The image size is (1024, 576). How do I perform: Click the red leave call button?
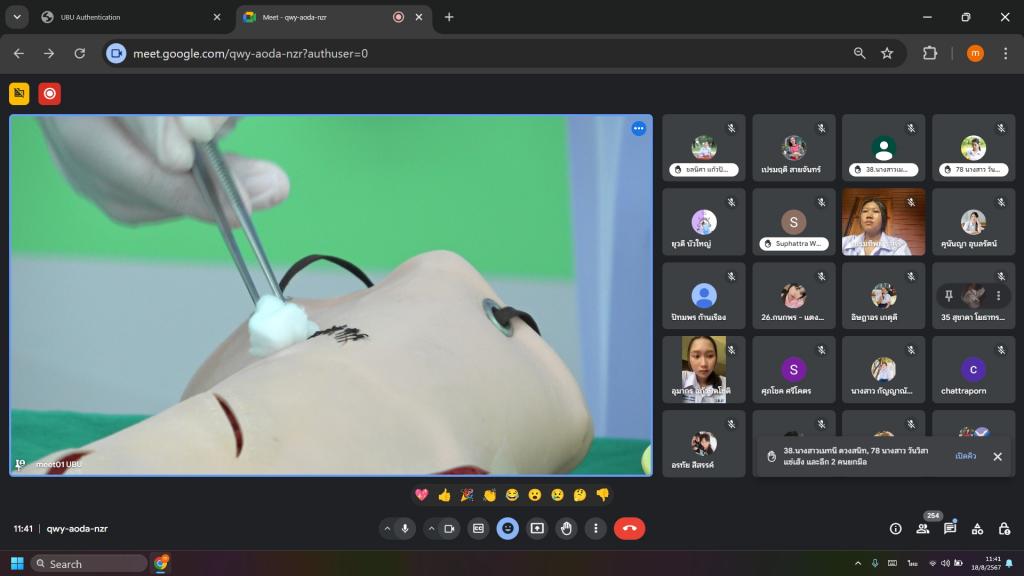point(629,529)
